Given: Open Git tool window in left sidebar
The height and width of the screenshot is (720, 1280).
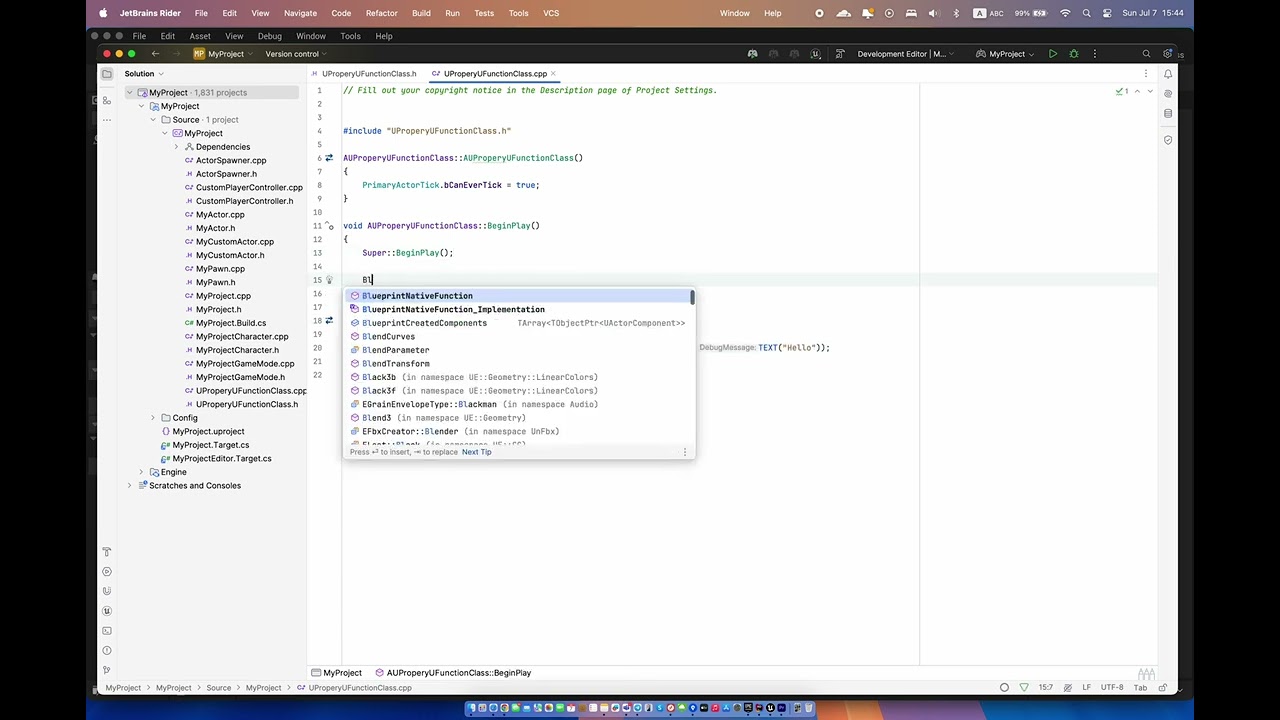Looking at the screenshot, I should tap(107, 670).
